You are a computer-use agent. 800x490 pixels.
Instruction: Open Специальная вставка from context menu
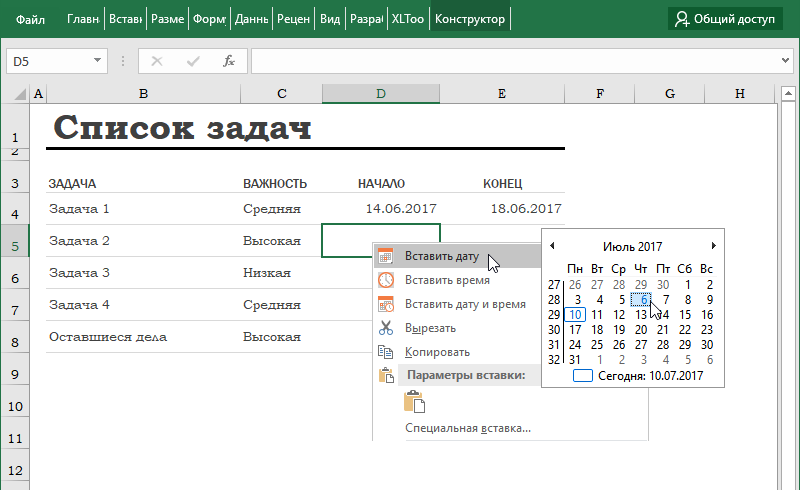pos(467,428)
